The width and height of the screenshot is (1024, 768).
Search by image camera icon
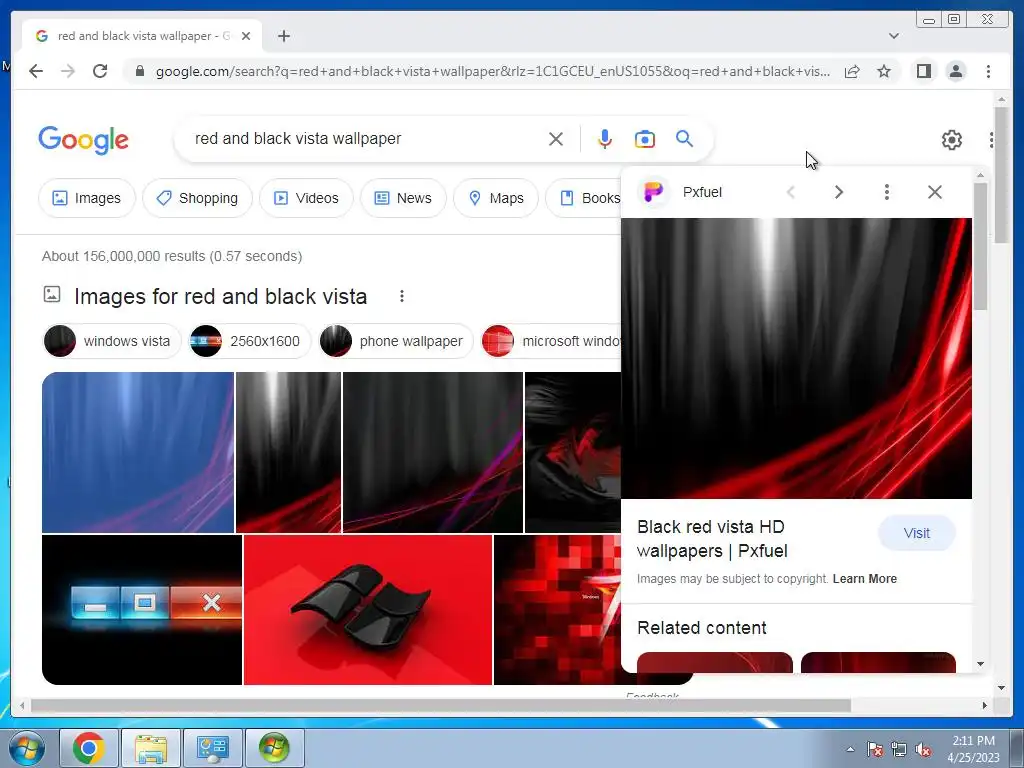coord(645,138)
